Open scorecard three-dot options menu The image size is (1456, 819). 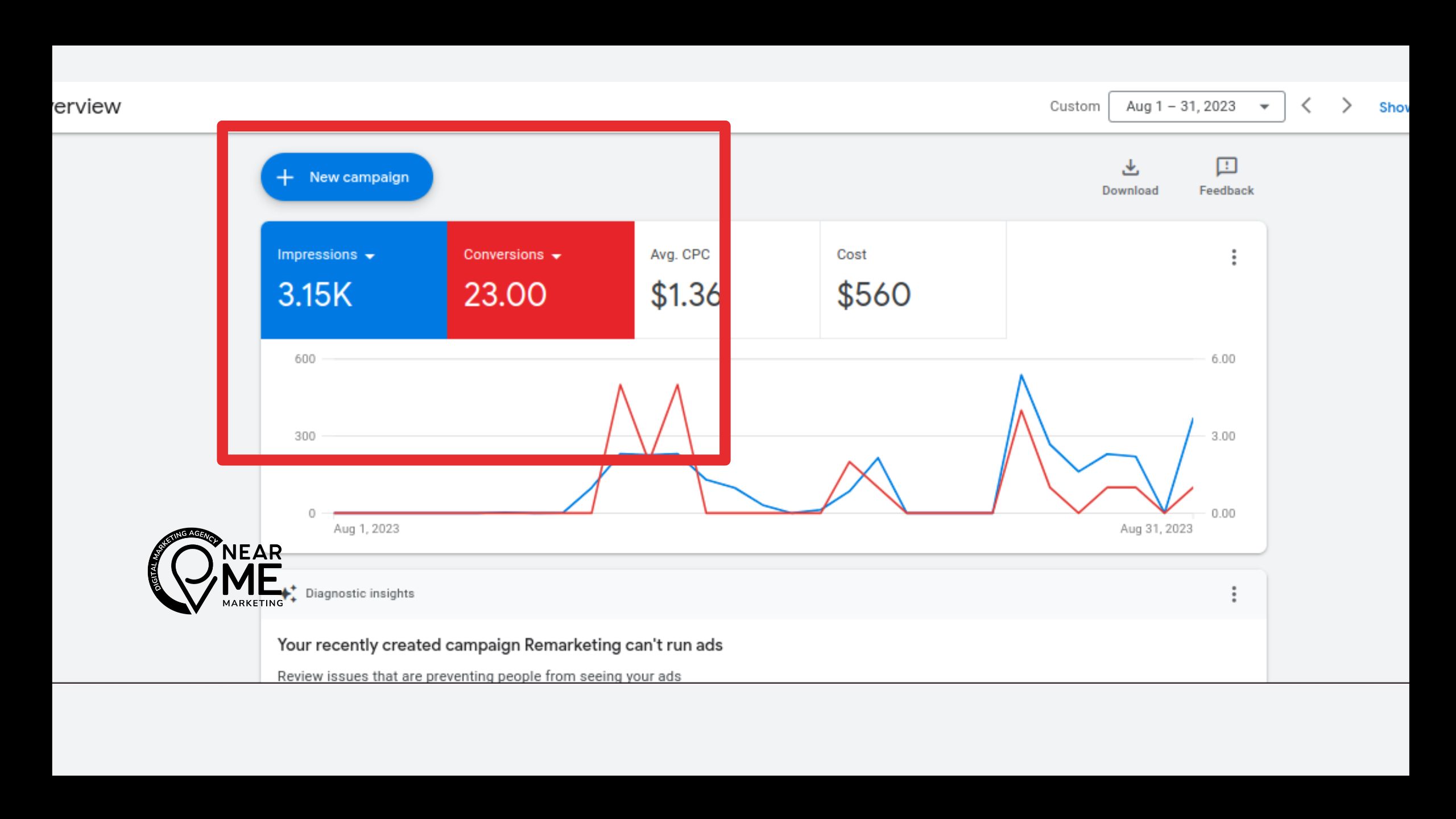pyautogui.click(x=1234, y=257)
